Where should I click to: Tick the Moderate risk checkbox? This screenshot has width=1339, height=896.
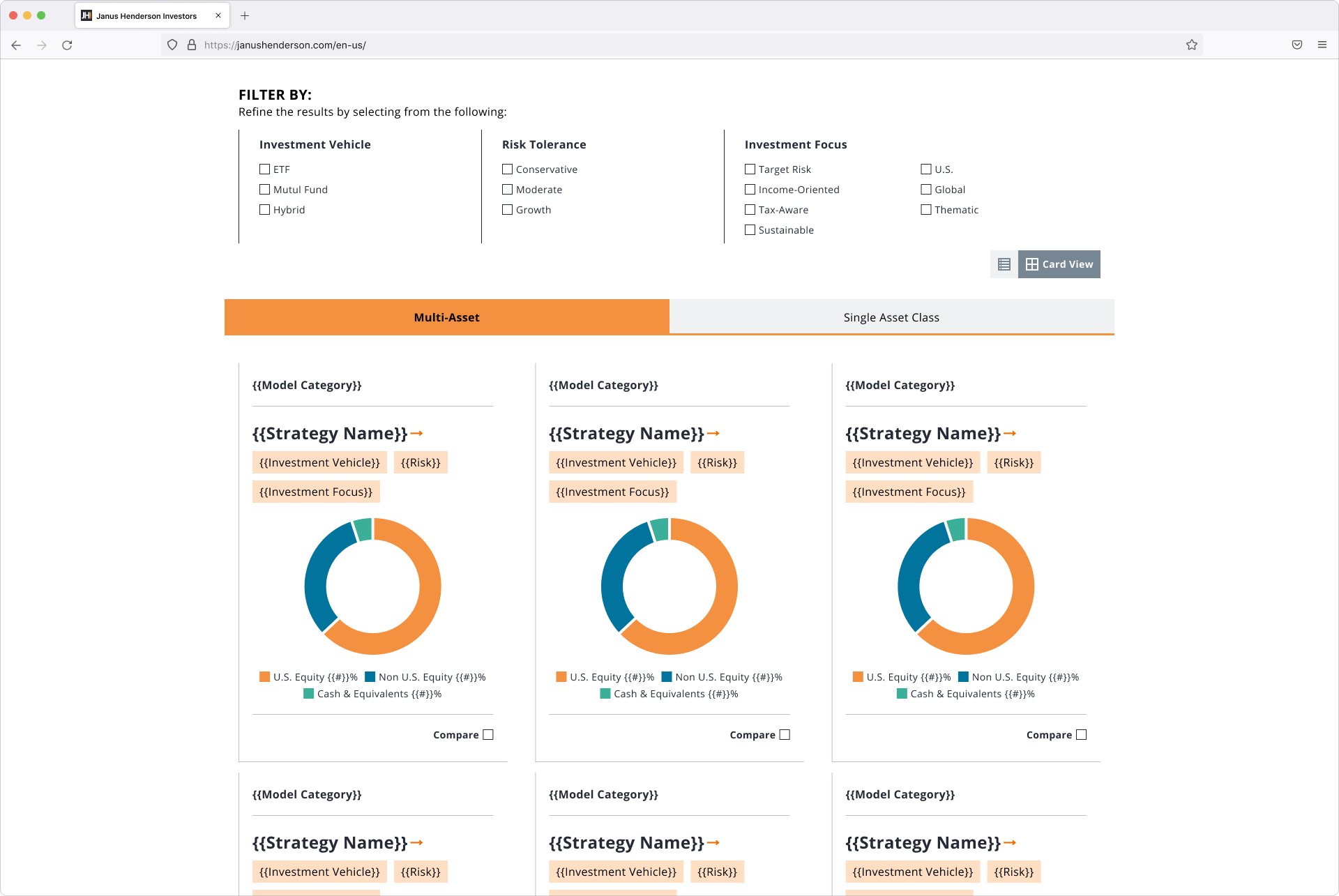pos(508,190)
